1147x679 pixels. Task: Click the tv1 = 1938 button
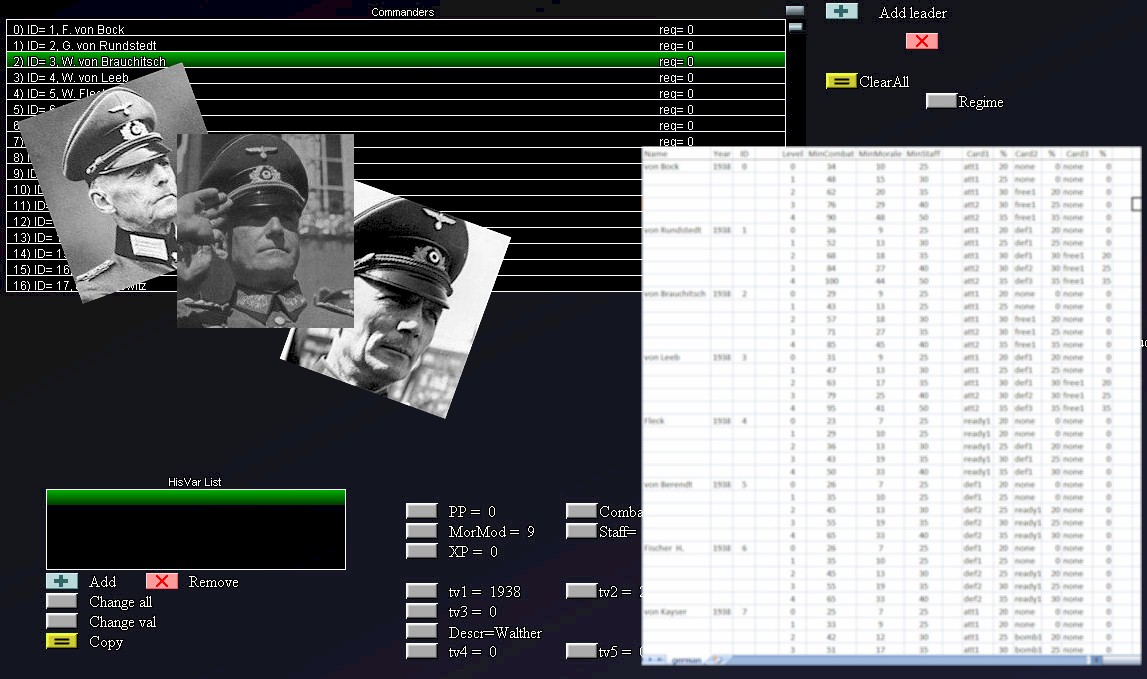(422, 591)
